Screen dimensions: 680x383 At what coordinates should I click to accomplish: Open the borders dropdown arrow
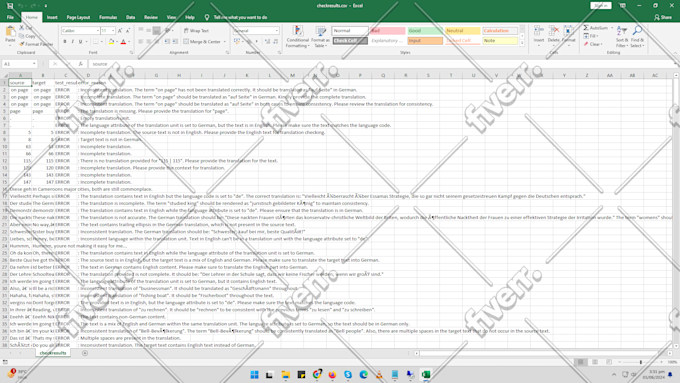[x=101, y=42]
